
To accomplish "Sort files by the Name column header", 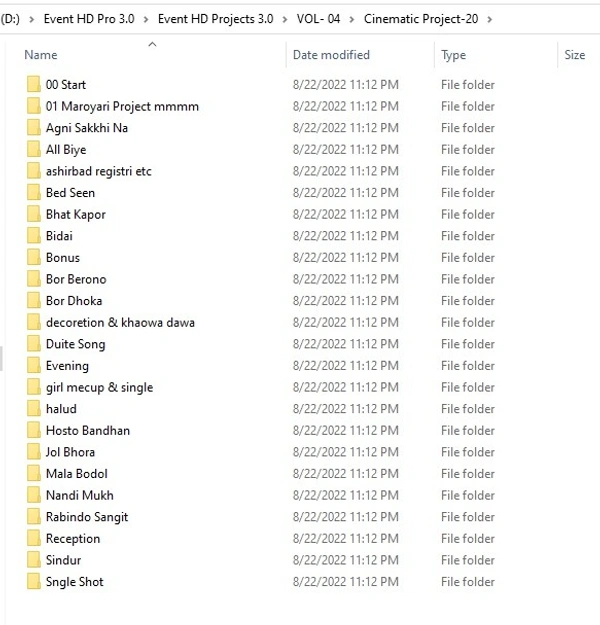I will click(41, 55).
